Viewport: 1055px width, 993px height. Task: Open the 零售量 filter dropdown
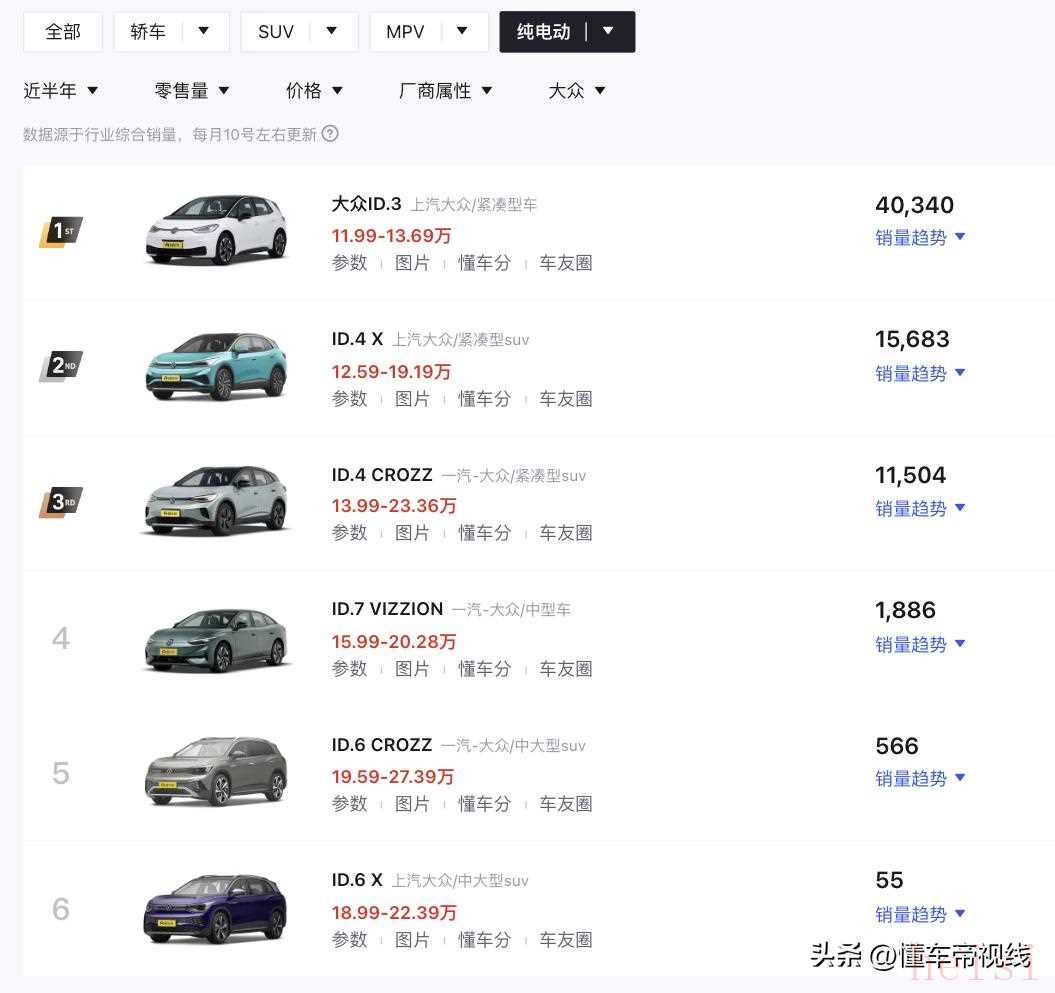pos(192,90)
